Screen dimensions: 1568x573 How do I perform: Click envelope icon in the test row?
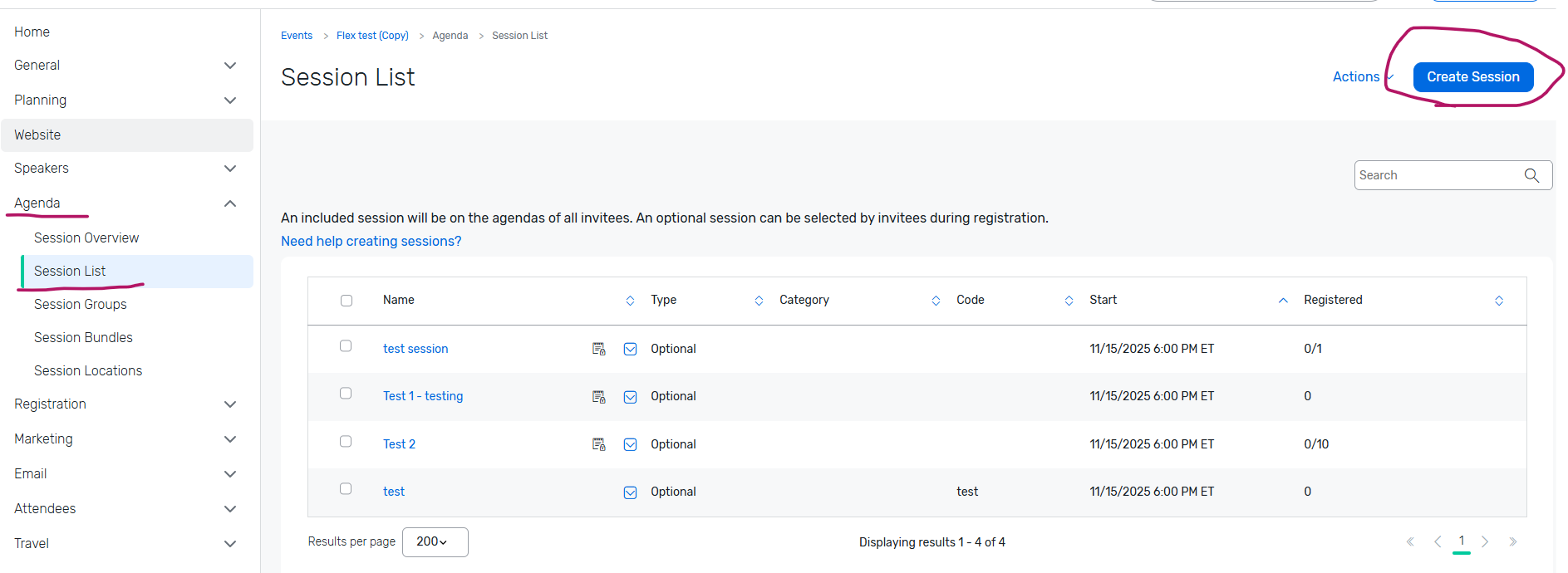631,492
